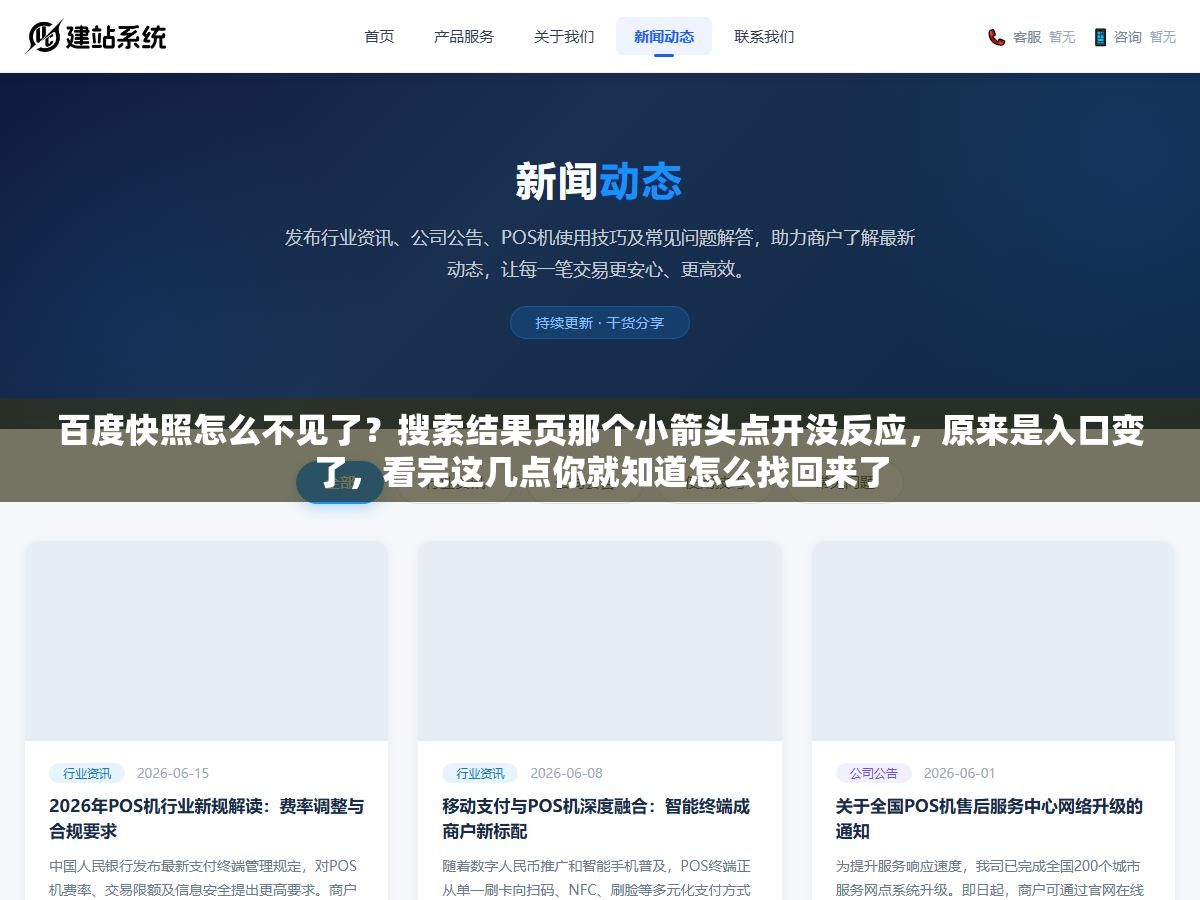1200x900 pixels.
Task: Click the first card's 行业资讯 tag dated 2026-06-15
Action: point(87,773)
